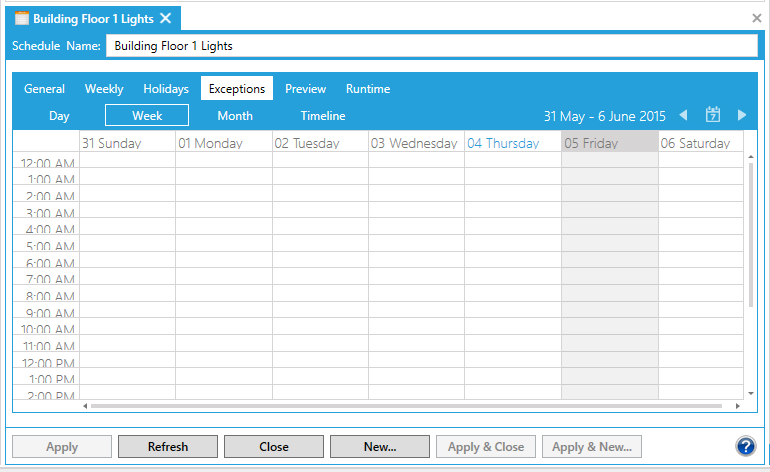Switch calendar to Day view
Viewport: 770px width, 472px height.
pyautogui.click(x=59, y=116)
